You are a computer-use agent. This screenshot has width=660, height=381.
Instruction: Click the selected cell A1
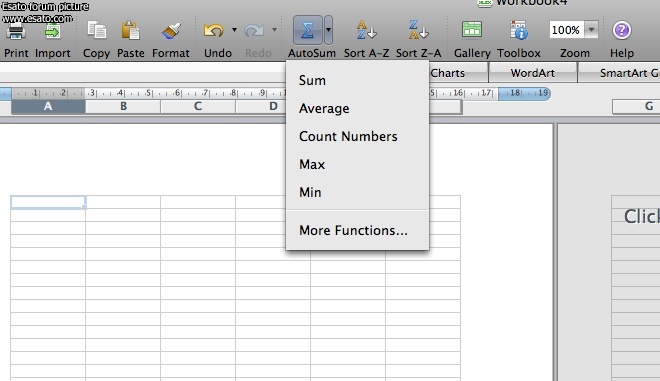pyautogui.click(x=48, y=202)
